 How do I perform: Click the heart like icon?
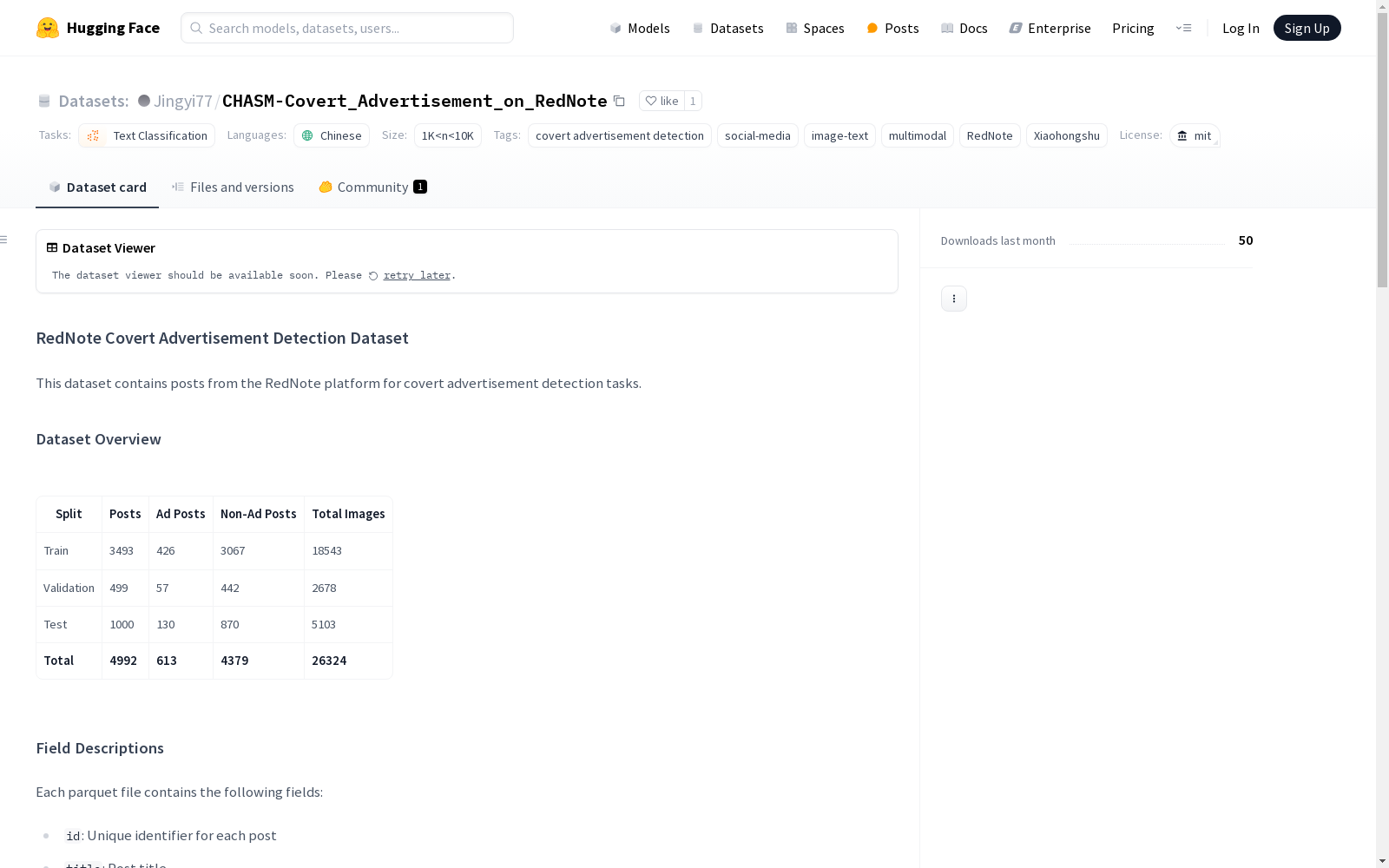pos(650,101)
